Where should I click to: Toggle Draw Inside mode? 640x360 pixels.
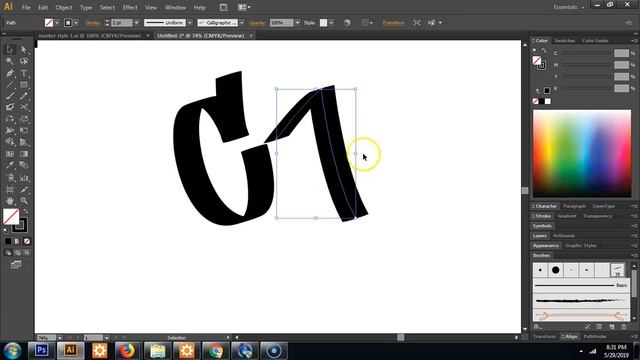pyautogui.click(x=27, y=253)
